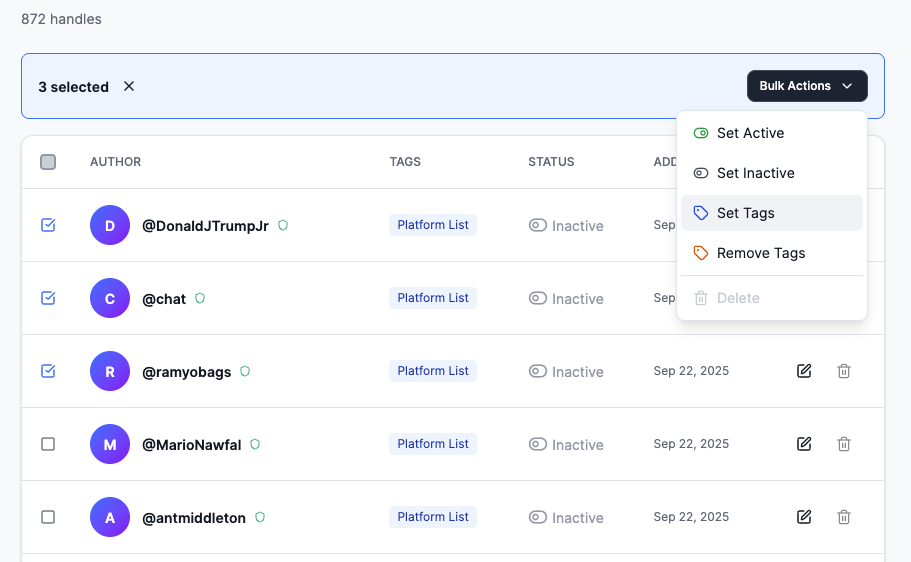Viewport: 911px width, 562px height.
Task: Click the shield badge next to @MarioNawfal
Action: pos(255,444)
